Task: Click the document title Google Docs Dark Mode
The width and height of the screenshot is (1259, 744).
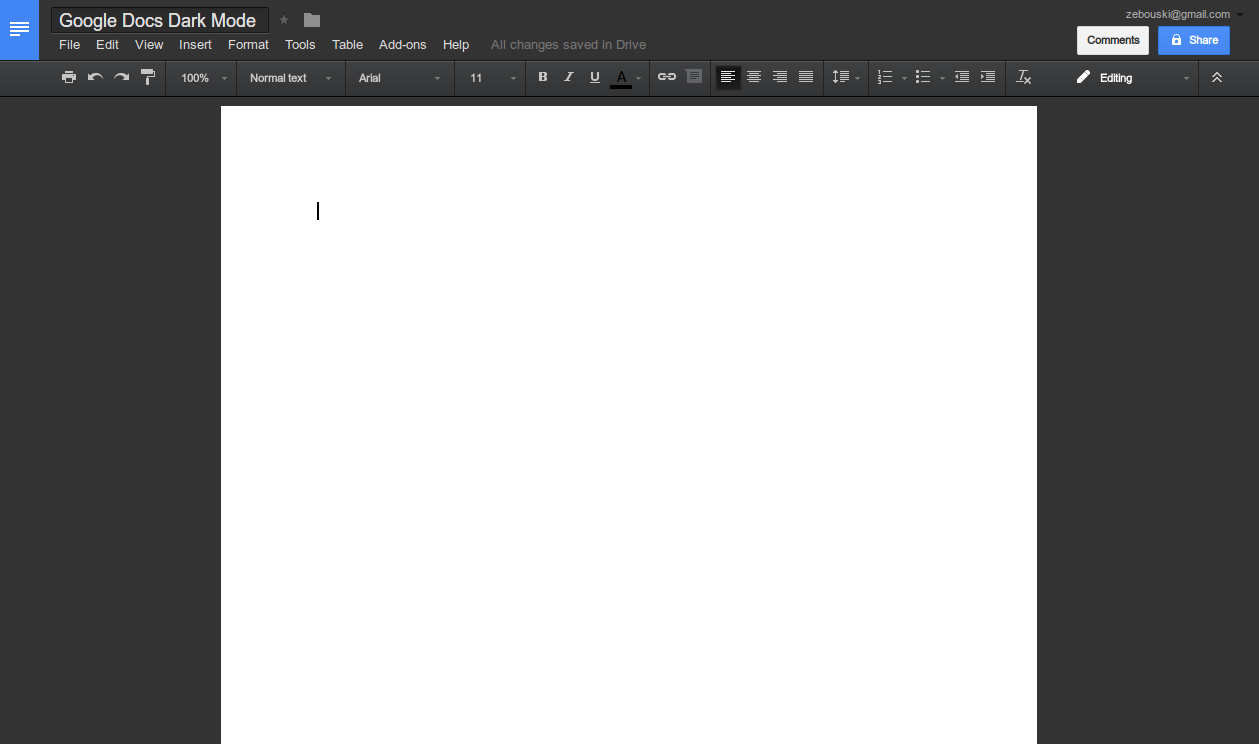Action: [159, 20]
